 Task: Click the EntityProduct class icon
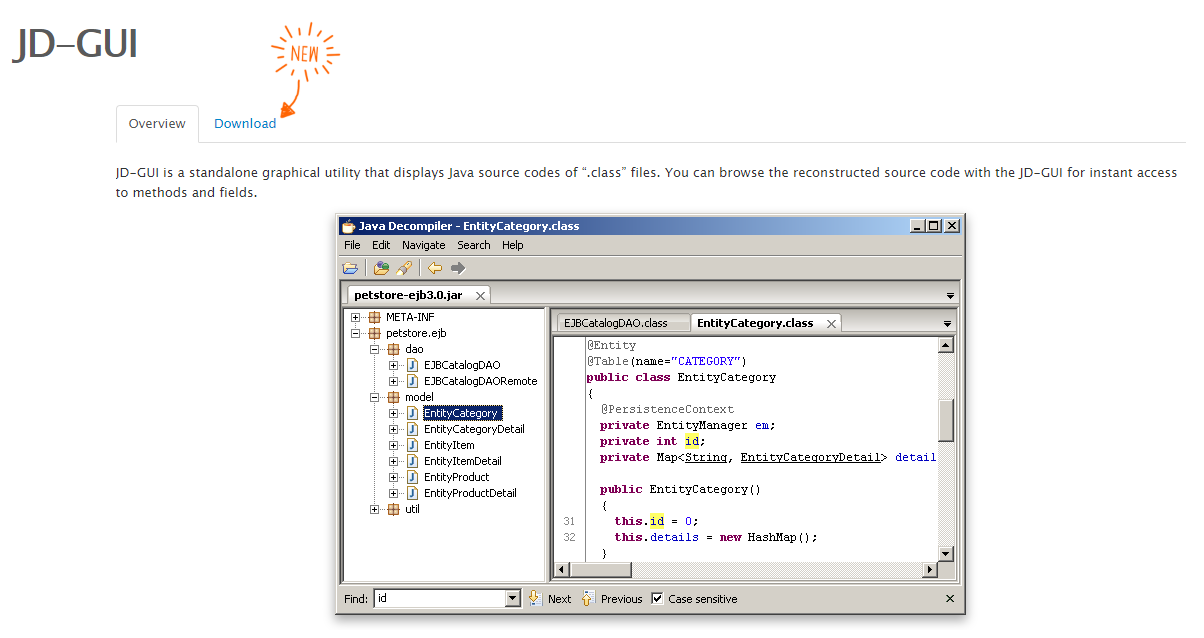[412, 477]
